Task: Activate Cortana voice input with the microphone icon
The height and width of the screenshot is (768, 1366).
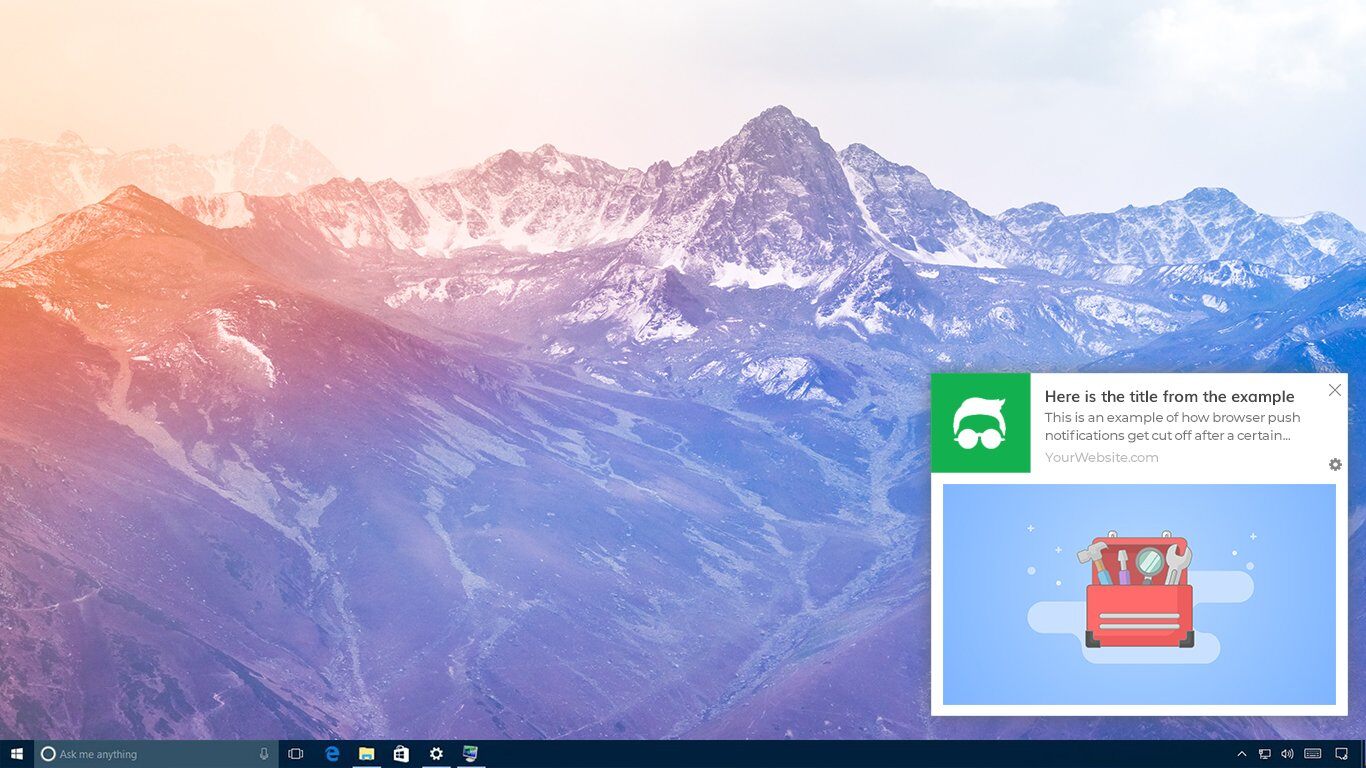Action: click(x=263, y=754)
